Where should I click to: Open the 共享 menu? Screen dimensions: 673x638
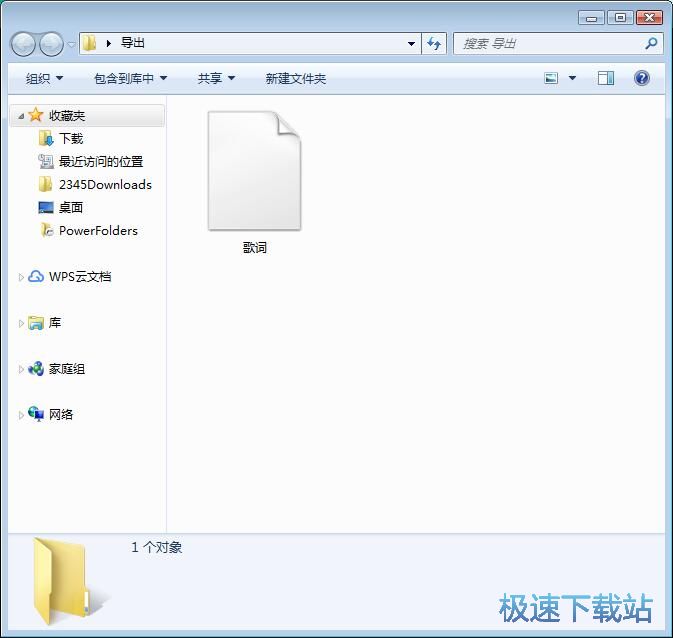coord(216,79)
